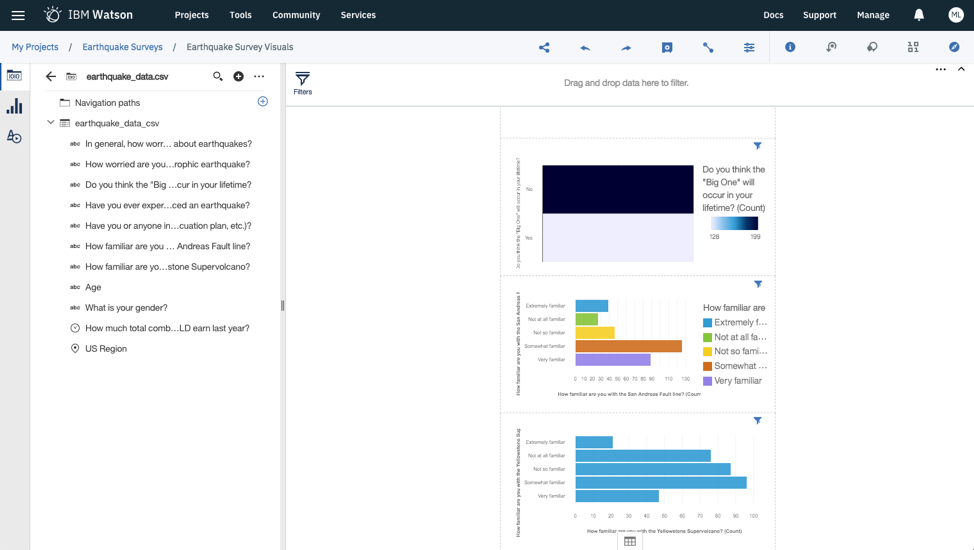The image size is (974, 550).
Task: Add a navigation path with the plus icon
Action: click(x=263, y=102)
